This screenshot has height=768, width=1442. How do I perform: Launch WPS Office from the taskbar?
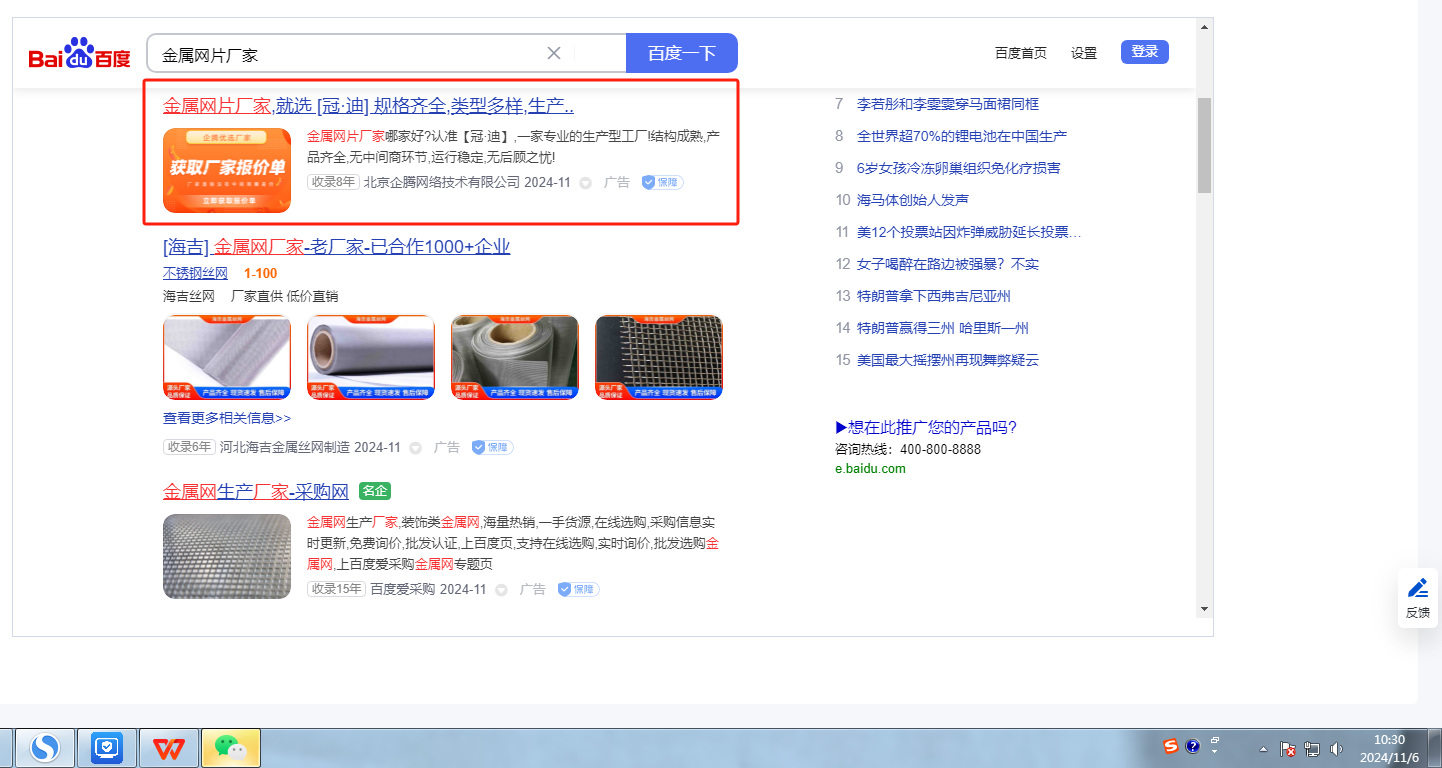pos(169,747)
